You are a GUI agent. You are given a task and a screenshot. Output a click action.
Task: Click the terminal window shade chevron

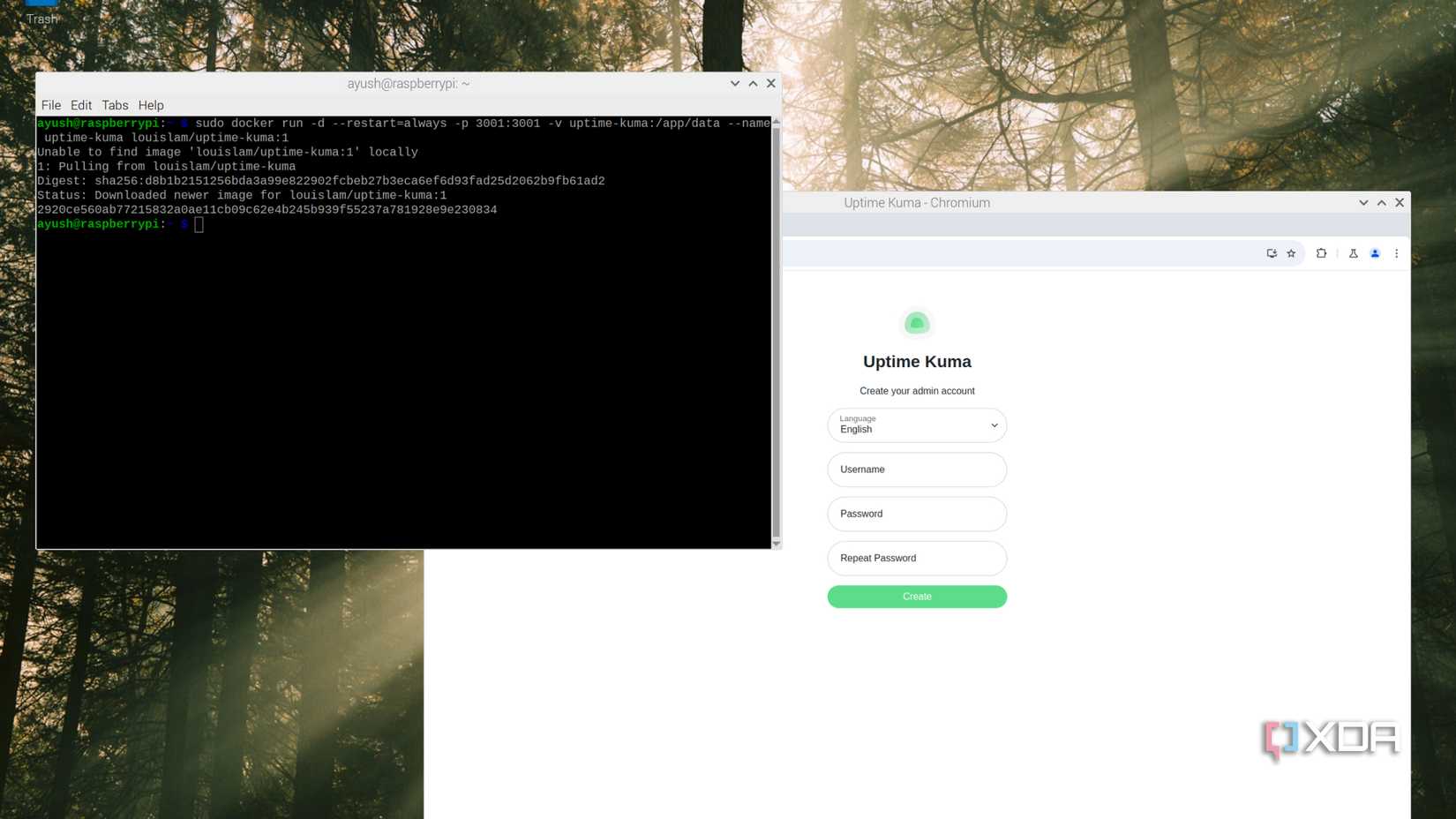click(734, 83)
